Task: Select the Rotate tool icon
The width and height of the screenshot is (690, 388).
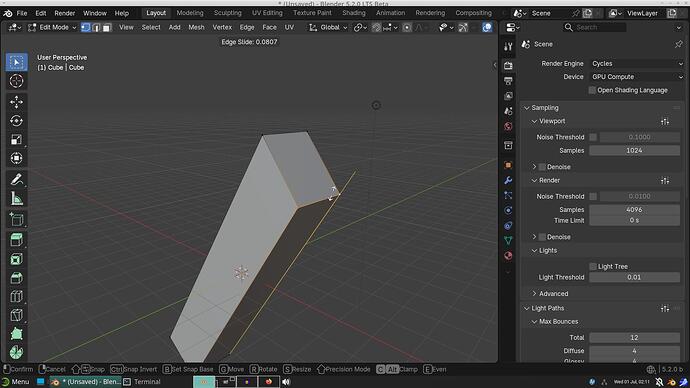Action: tap(16, 121)
